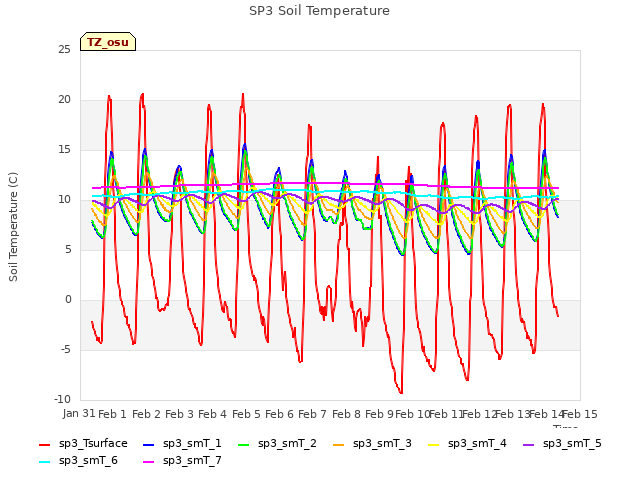Viewport: 640px width, 480px height.
Task: Click the 20 y-axis tick label
Action: point(64,99)
